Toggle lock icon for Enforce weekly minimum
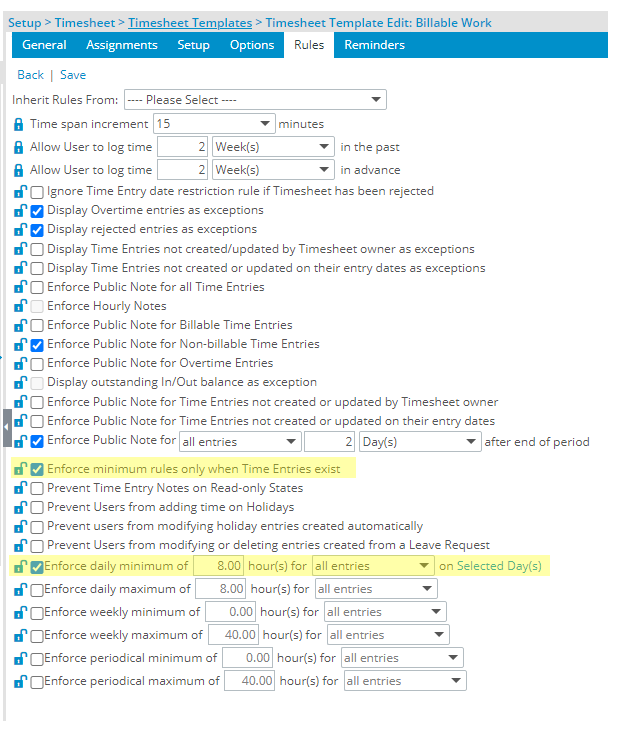This screenshot has height=733, width=620. point(20,612)
